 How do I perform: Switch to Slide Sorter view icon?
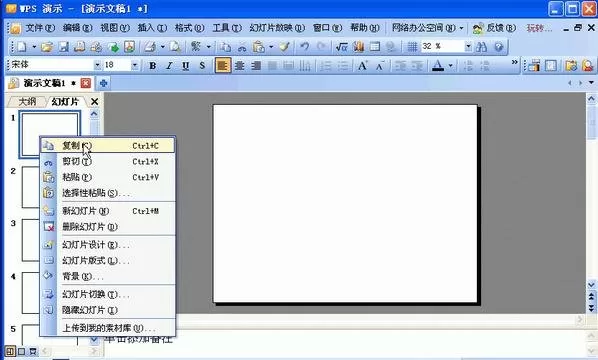coord(21,351)
